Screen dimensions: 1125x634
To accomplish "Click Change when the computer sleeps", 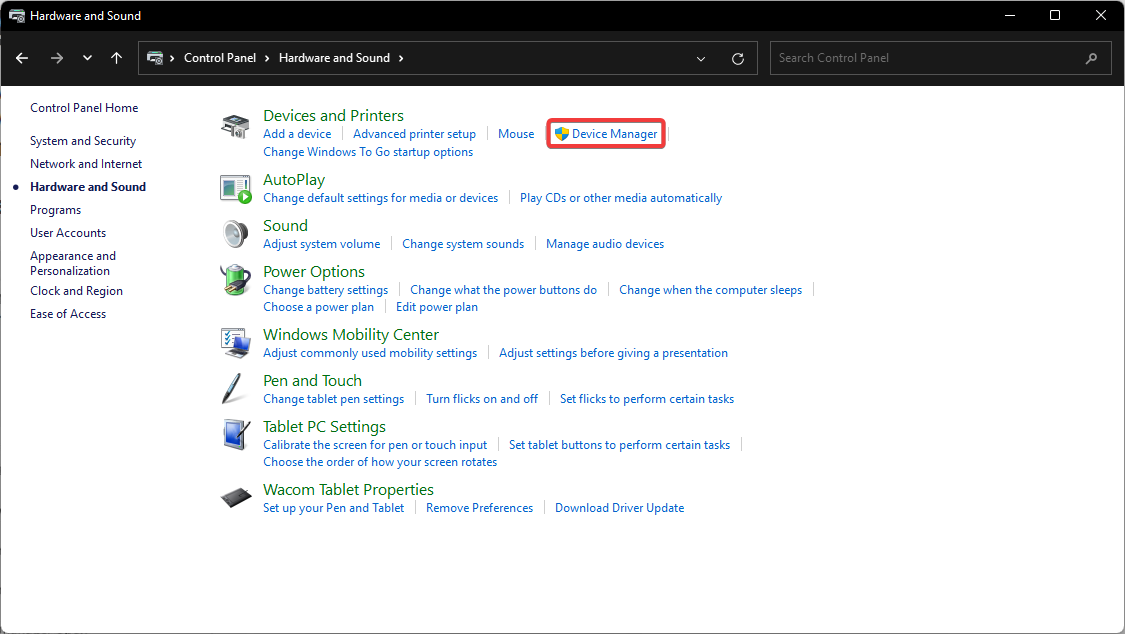I will click(710, 290).
